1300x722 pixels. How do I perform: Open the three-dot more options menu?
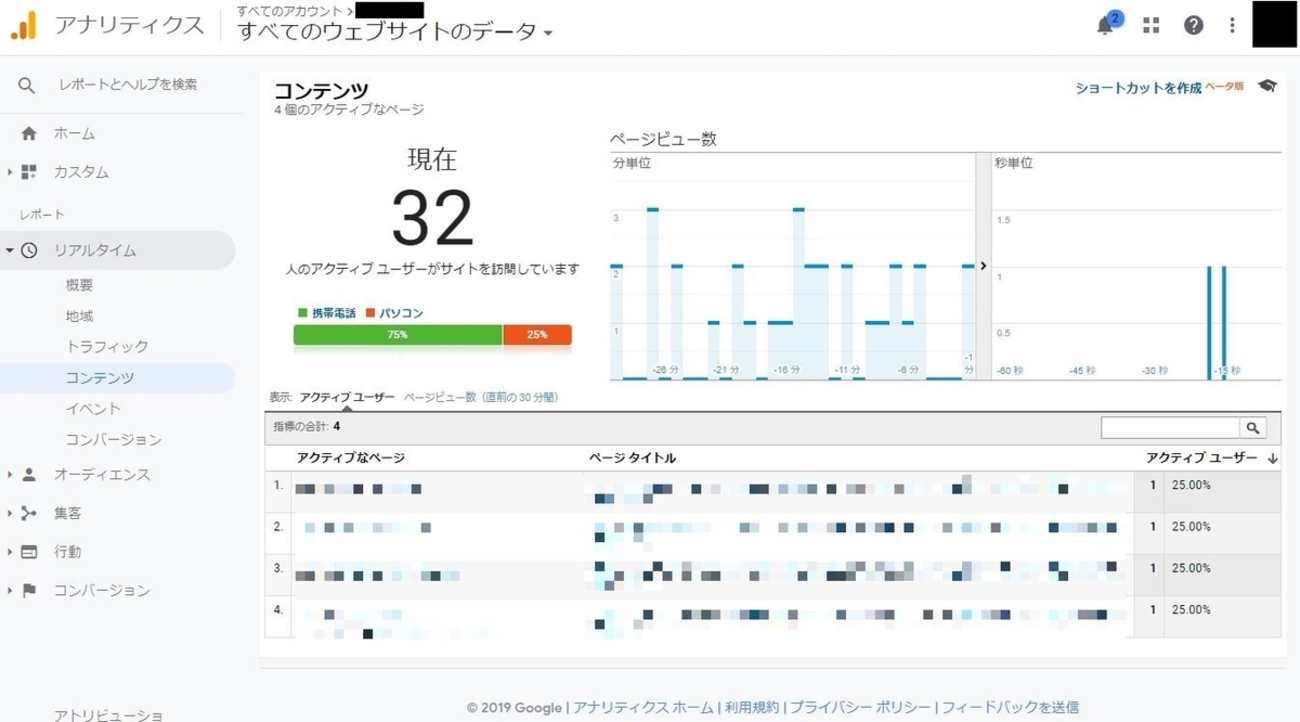pyautogui.click(x=1232, y=26)
